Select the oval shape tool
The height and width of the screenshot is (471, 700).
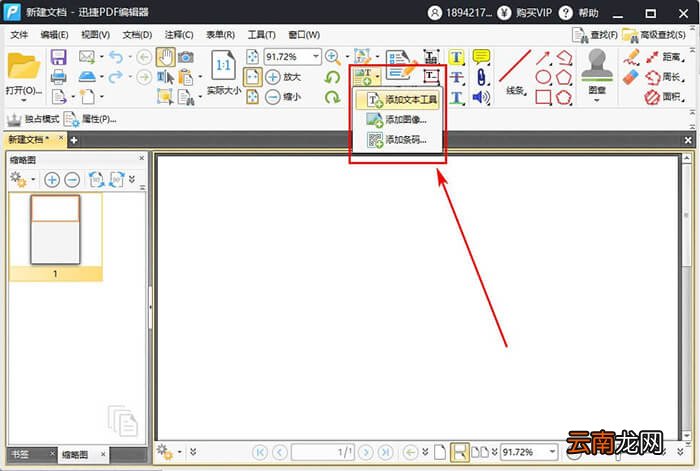coord(543,77)
